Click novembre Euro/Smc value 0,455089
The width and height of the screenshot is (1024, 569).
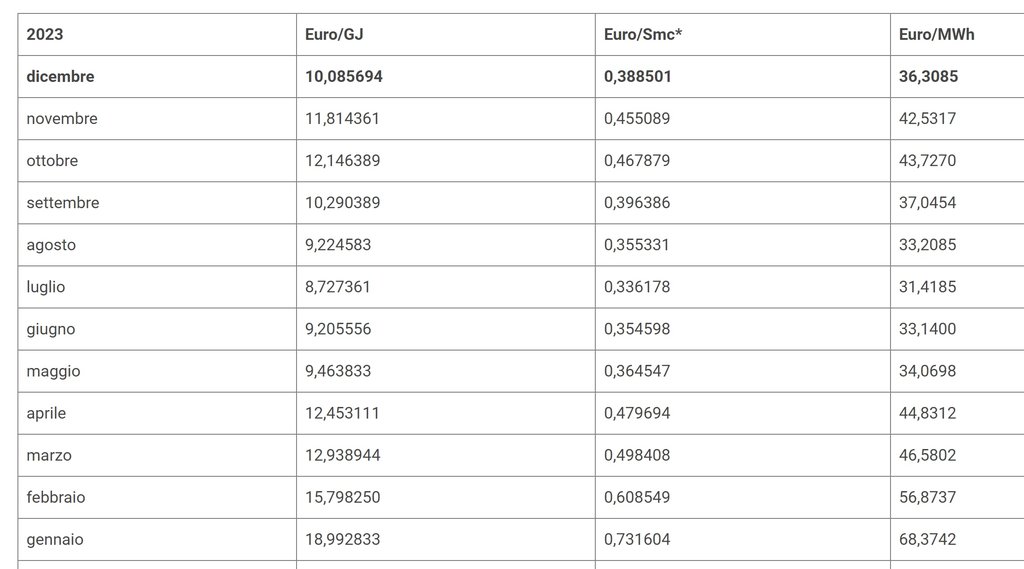coord(637,119)
